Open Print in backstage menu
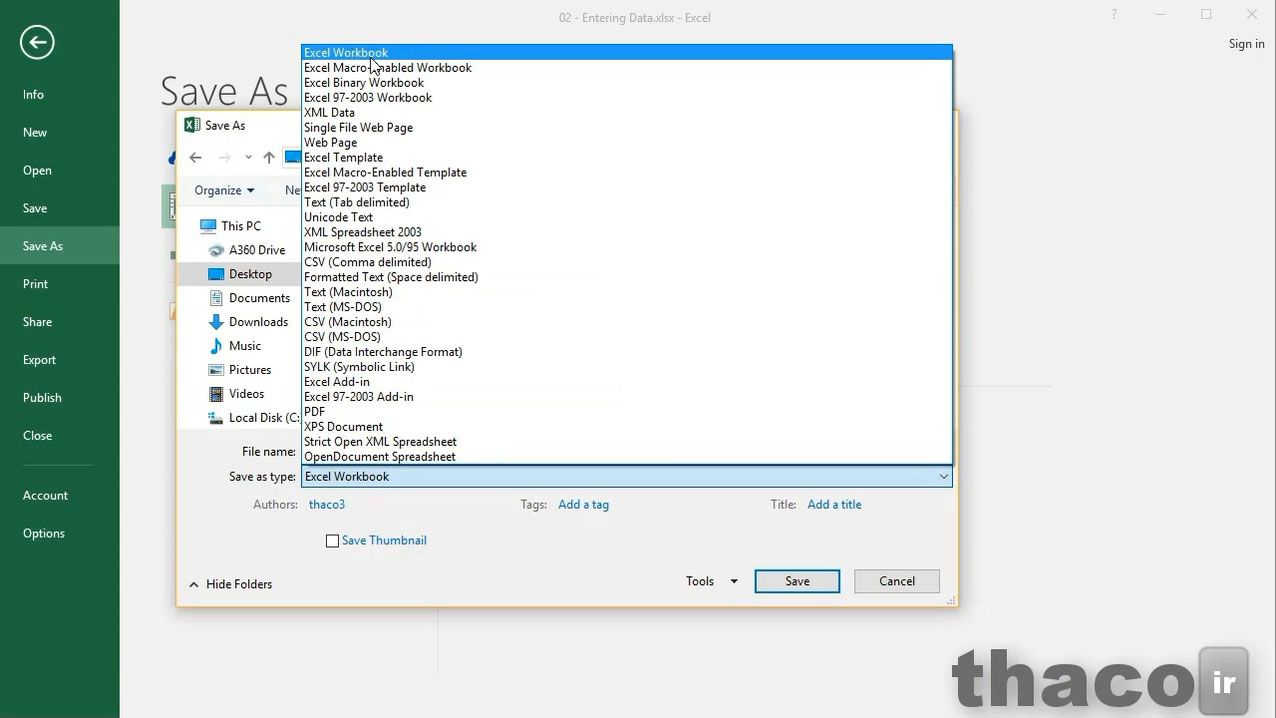The image size is (1276, 718). coord(60,284)
